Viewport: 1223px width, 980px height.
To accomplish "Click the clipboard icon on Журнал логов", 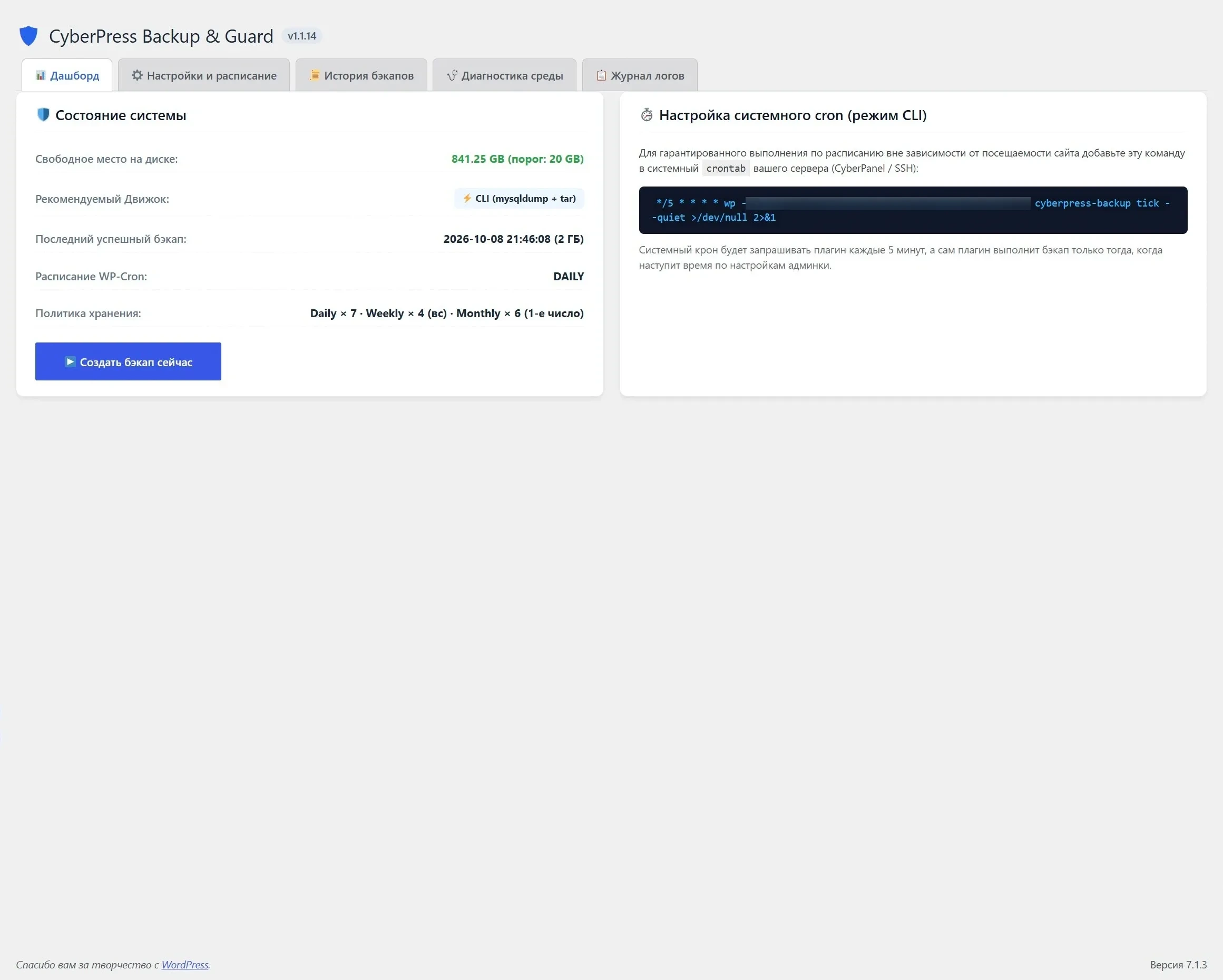I will 601,75.
